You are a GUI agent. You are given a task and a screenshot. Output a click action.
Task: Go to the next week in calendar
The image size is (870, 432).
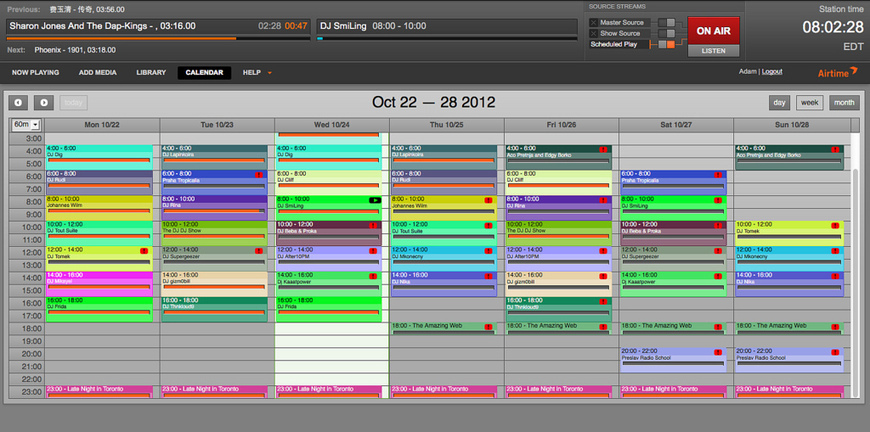coord(43,102)
